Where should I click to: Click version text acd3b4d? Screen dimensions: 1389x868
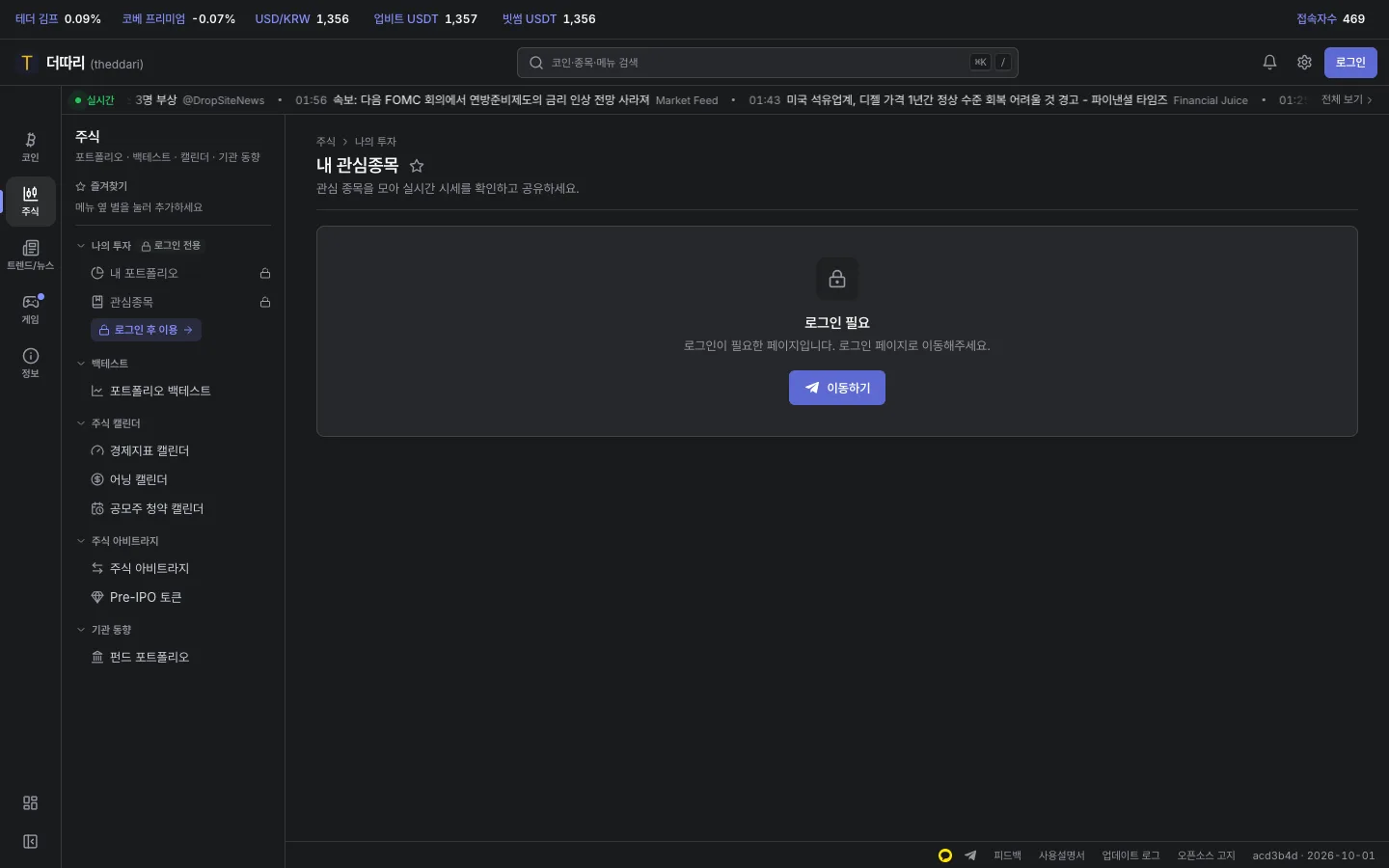click(1275, 855)
